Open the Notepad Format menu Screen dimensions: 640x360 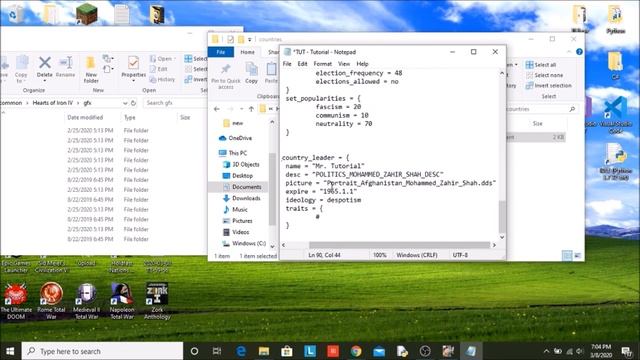click(322, 64)
